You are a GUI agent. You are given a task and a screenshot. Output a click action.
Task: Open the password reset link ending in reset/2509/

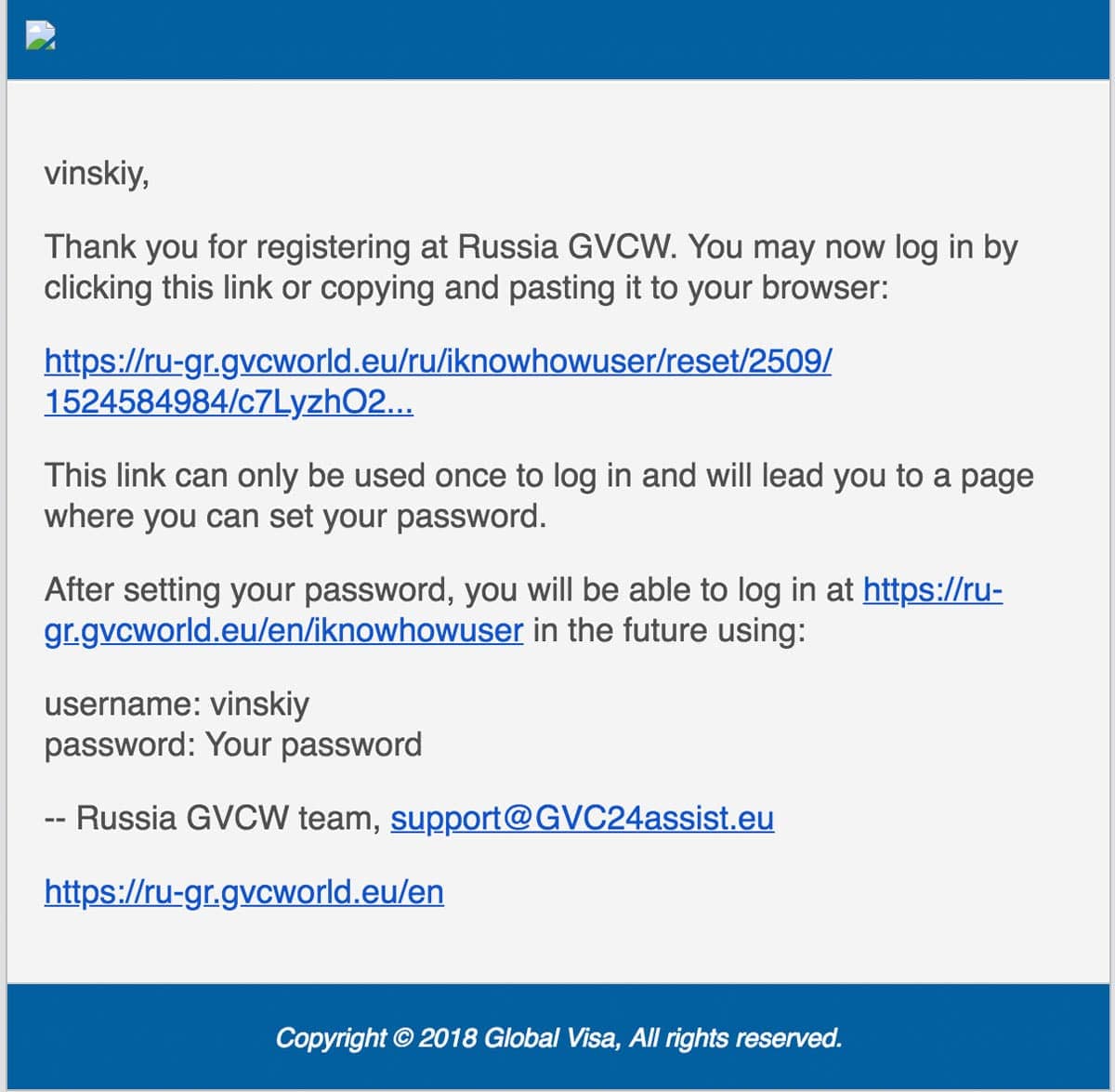(x=437, y=361)
